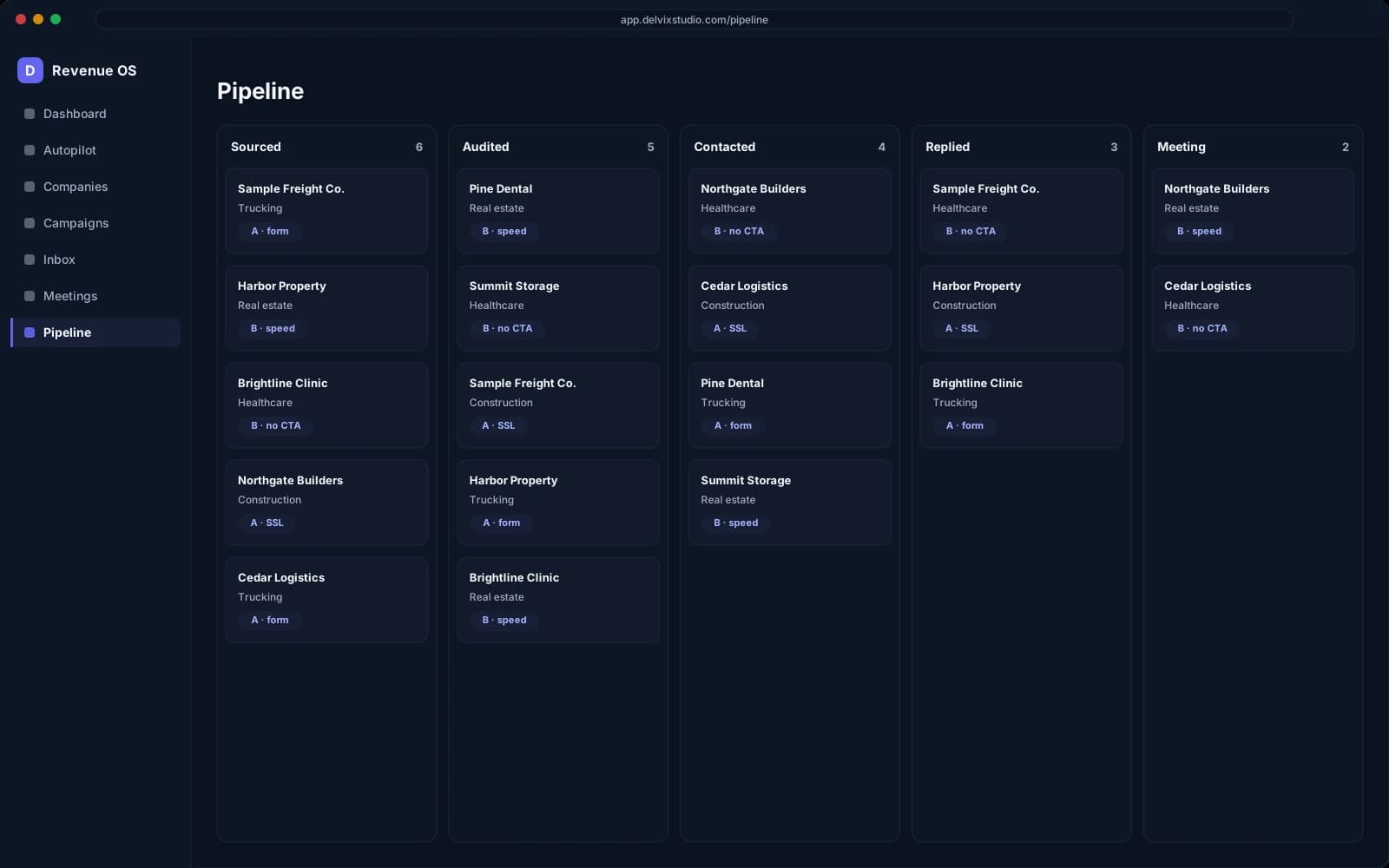Open the Harbor Property card in Sourced
This screenshot has height=868, width=1389.
pos(326,308)
